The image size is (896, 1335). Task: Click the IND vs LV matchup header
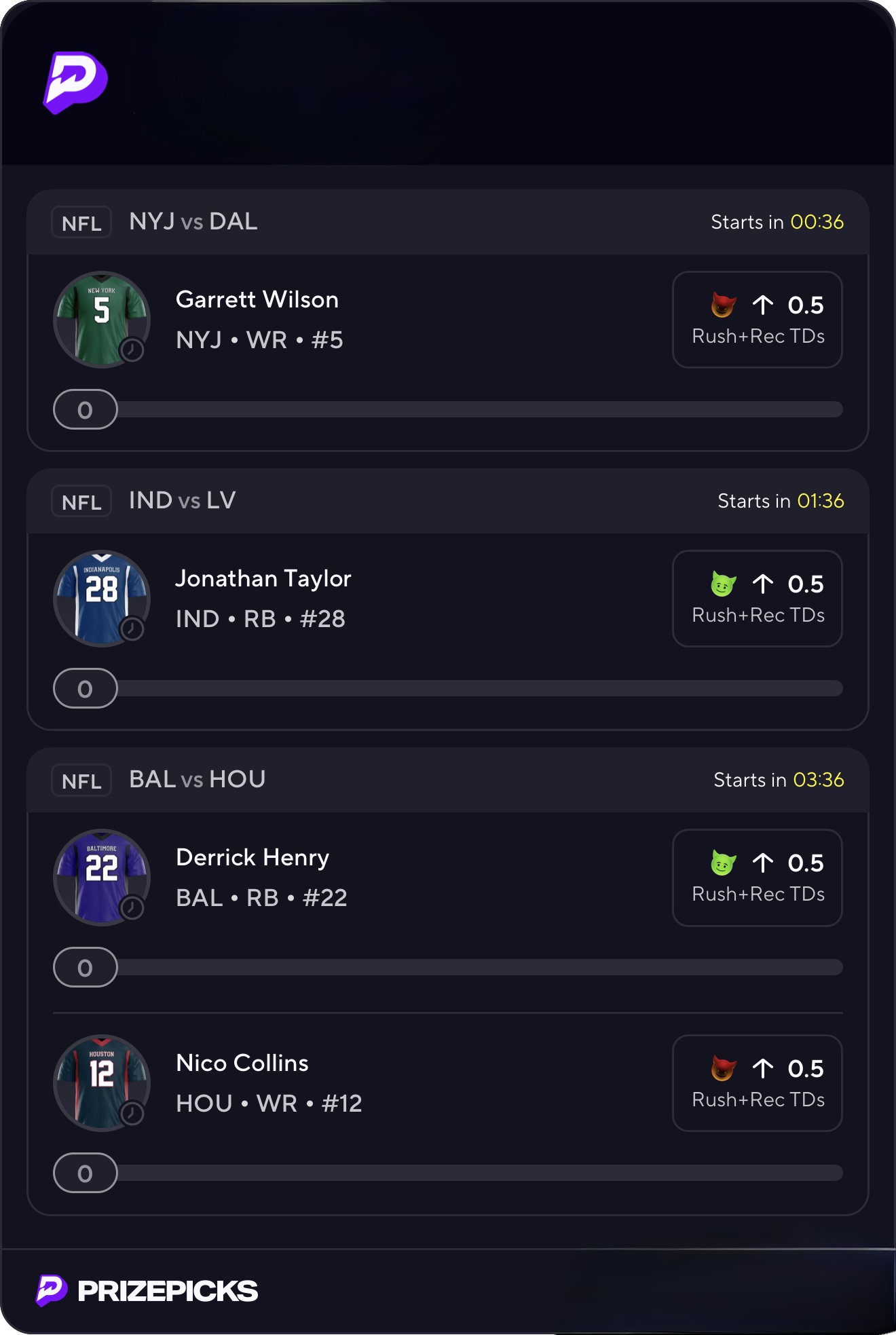pyautogui.click(x=183, y=501)
